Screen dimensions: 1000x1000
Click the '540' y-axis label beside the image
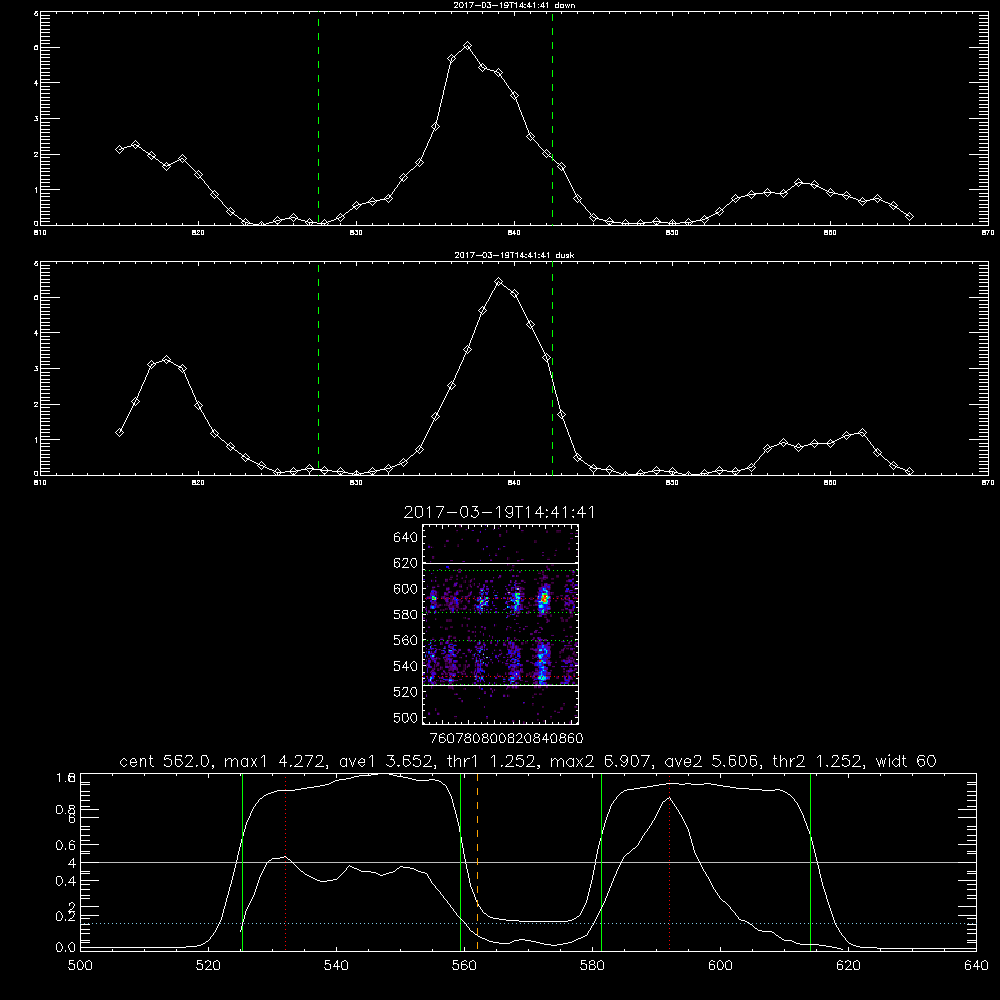(x=405, y=666)
